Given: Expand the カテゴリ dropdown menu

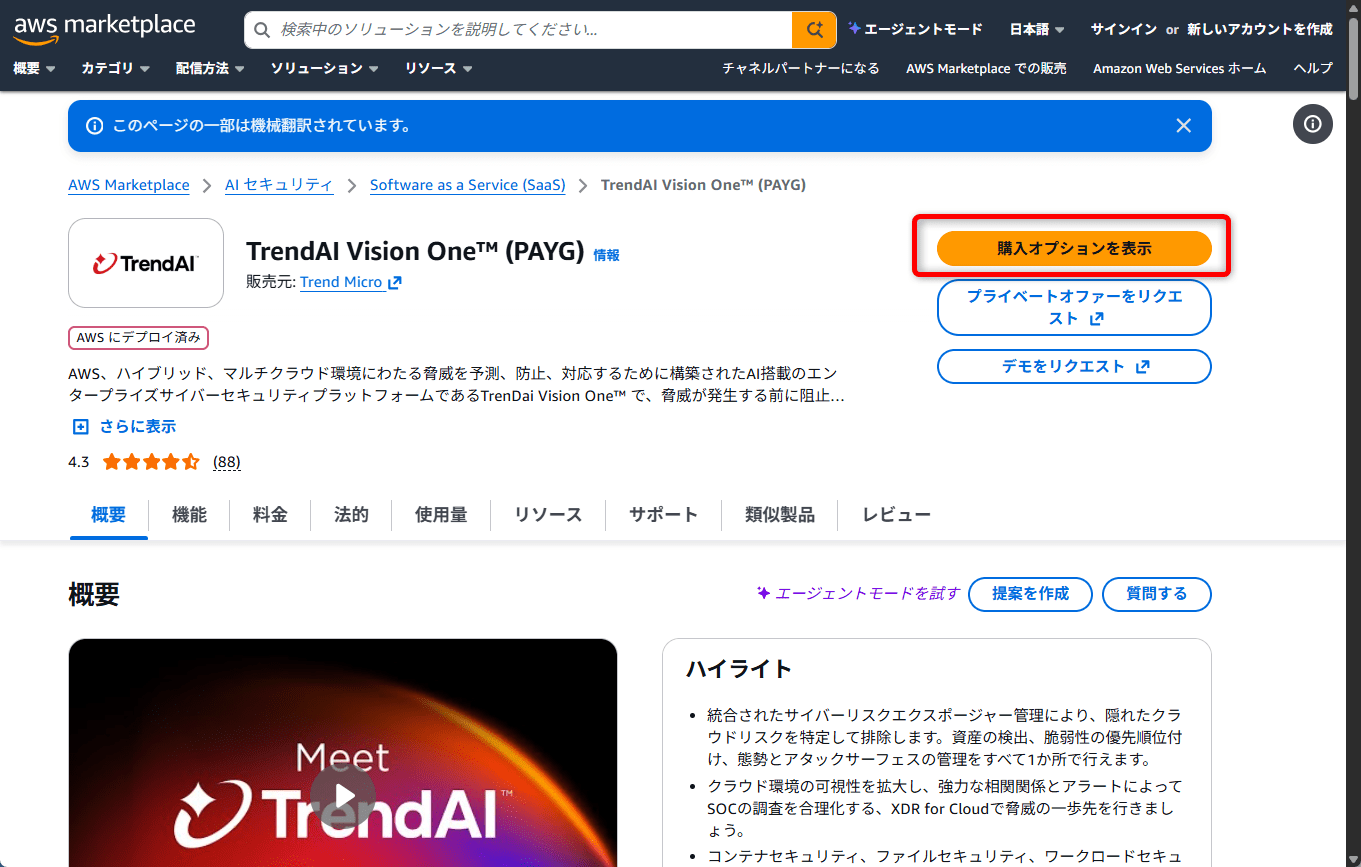Looking at the screenshot, I should pyautogui.click(x=115, y=69).
